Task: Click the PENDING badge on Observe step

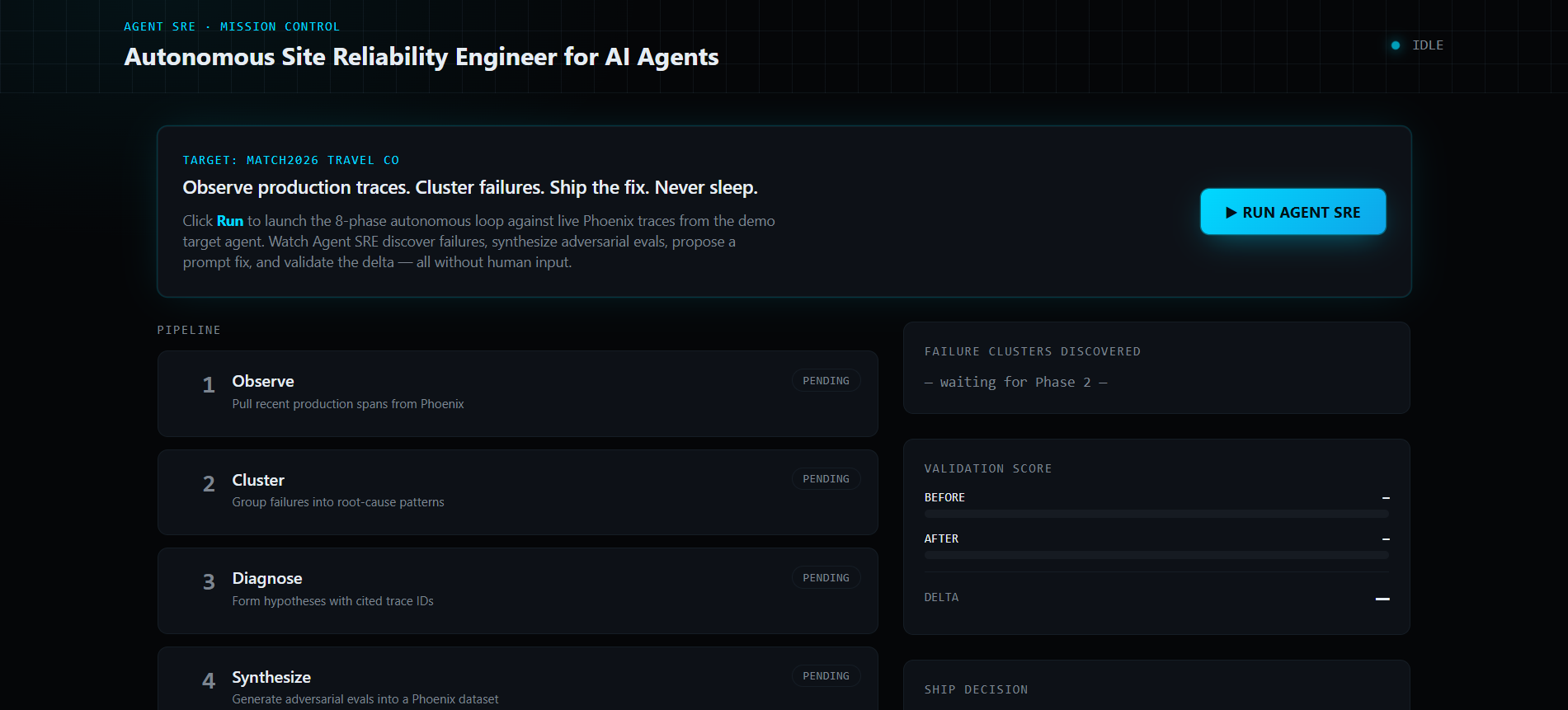Action: pos(826,381)
